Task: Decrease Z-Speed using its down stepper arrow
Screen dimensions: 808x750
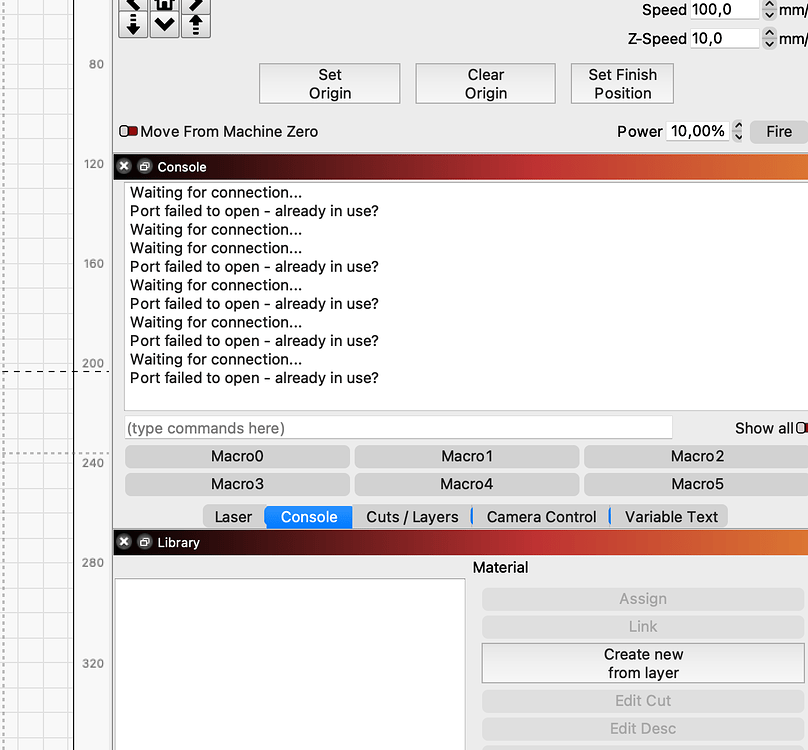Action: pyautogui.click(x=769, y=43)
